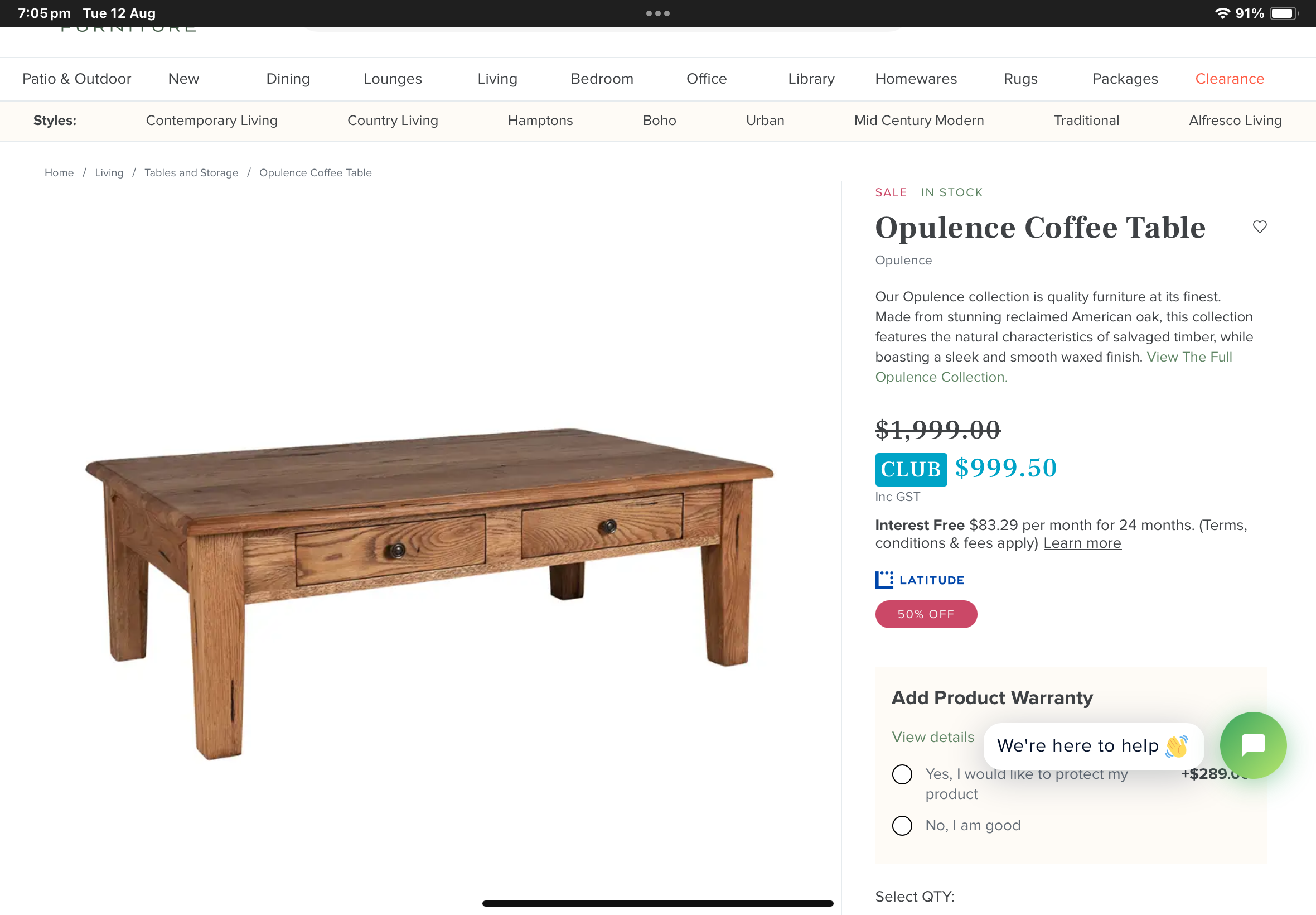1316x915 pixels.
Task: Open the green live chat bubble
Action: [1253, 745]
